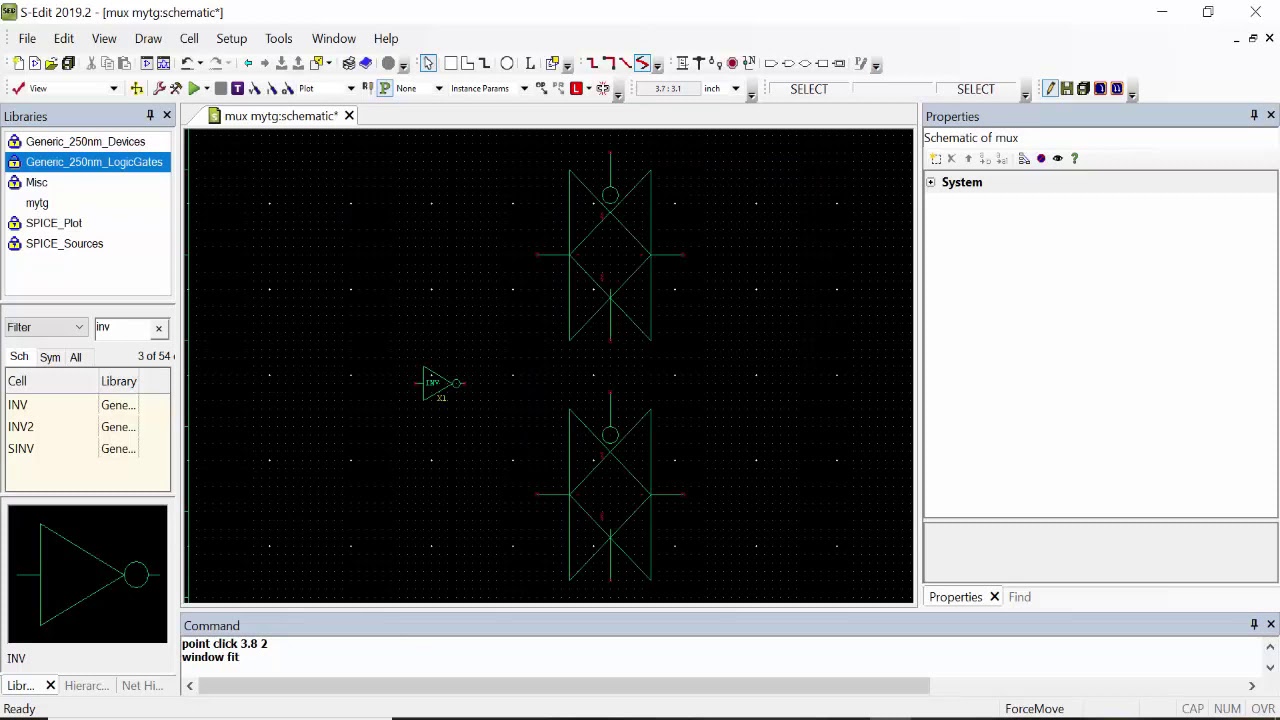Click the add new property icon

pyautogui.click(x=935, y=158)
